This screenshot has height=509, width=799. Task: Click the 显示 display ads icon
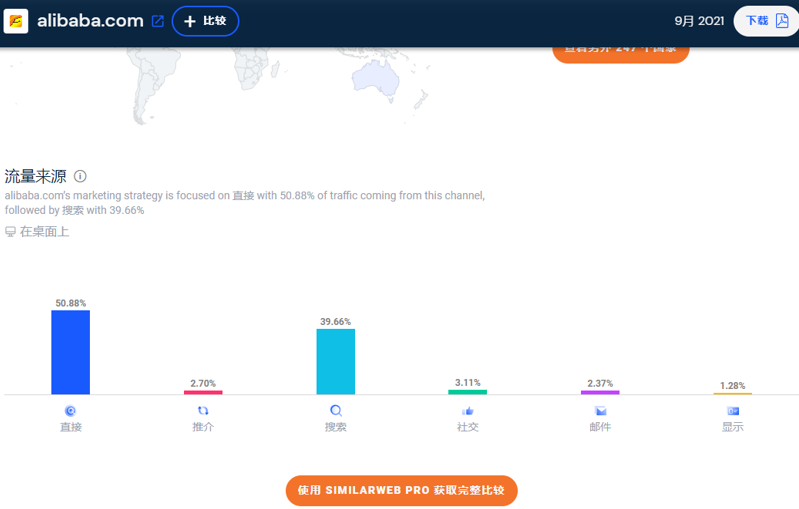click(733, 411)
